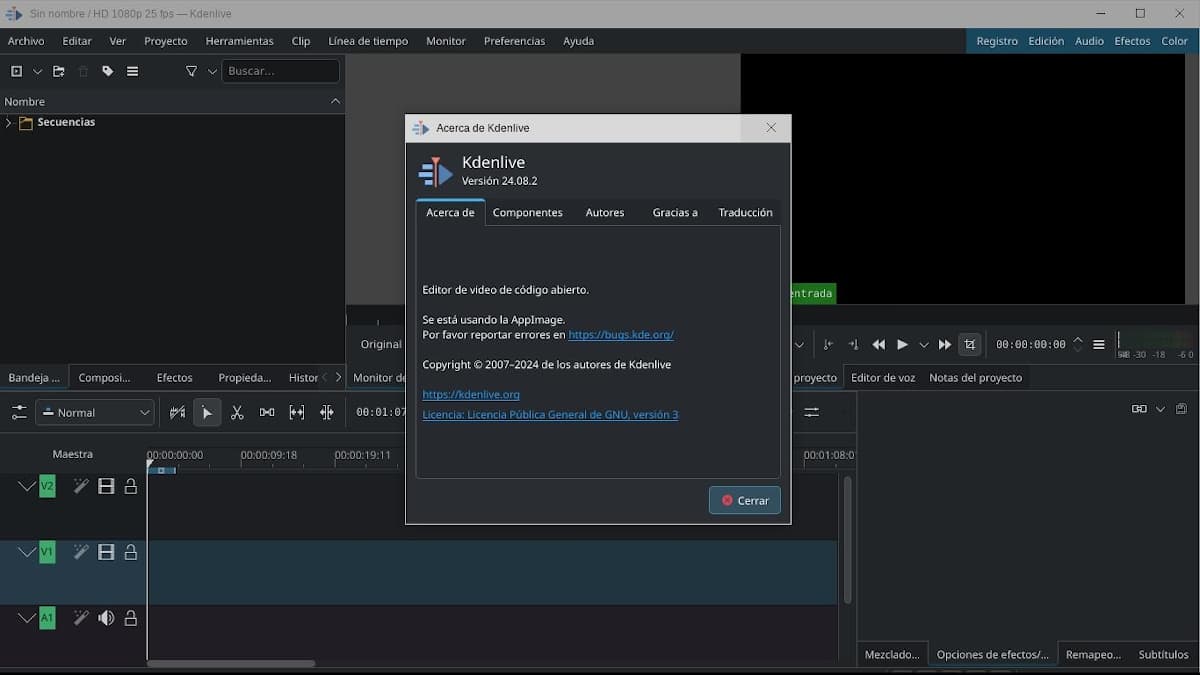1200x675 pixels.
Task: Collapse track V1 with its chevron
Action: 27,552
